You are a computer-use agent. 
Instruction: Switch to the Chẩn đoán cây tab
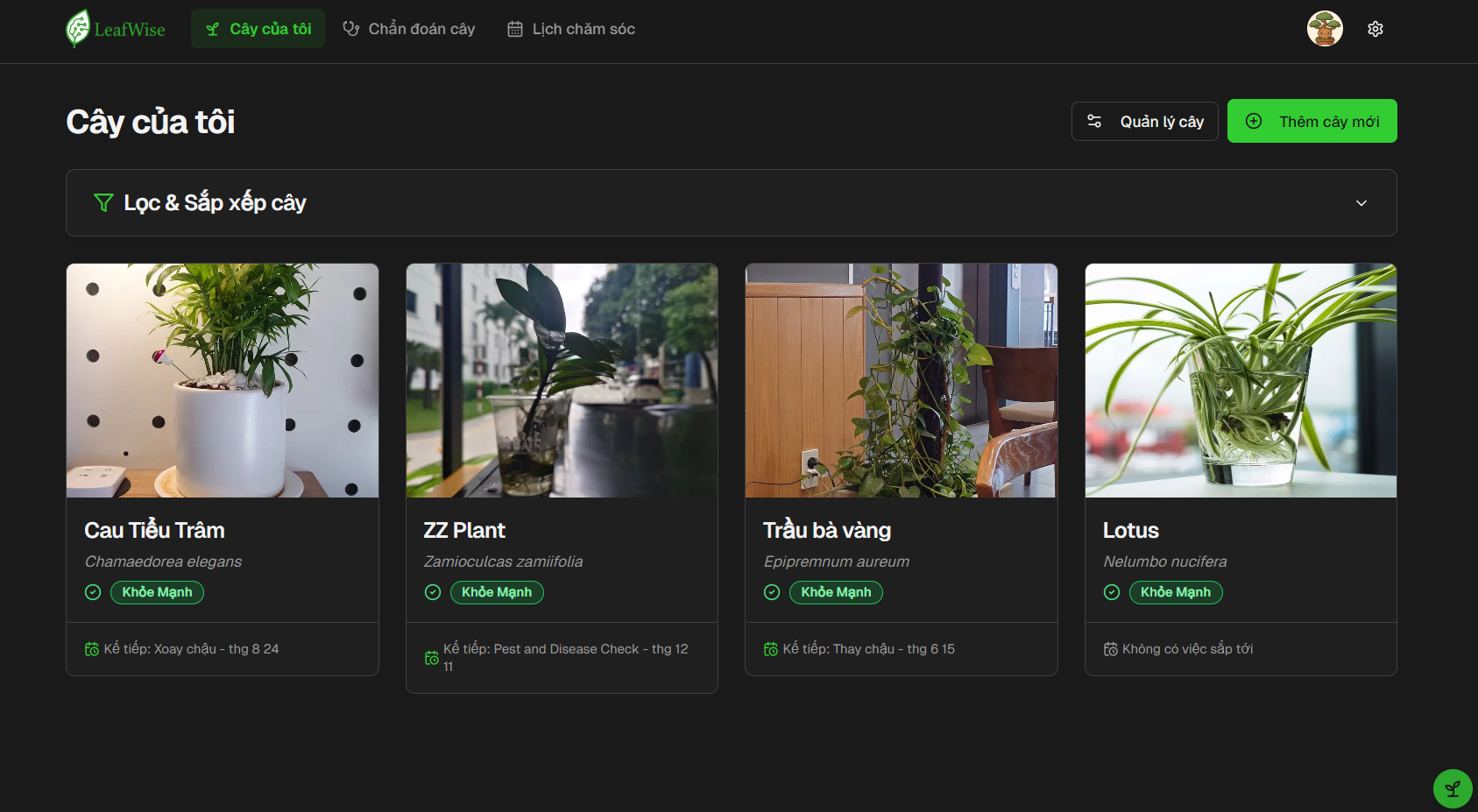409,29
